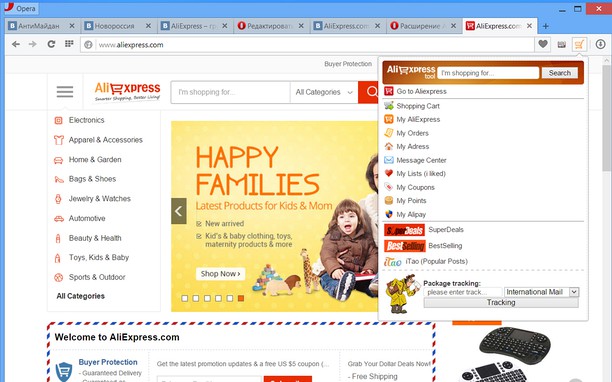The height and width of the screenshot is (382, 612).
Task: Click the Bags & Shoes category
Action: (x=92, y=179)
